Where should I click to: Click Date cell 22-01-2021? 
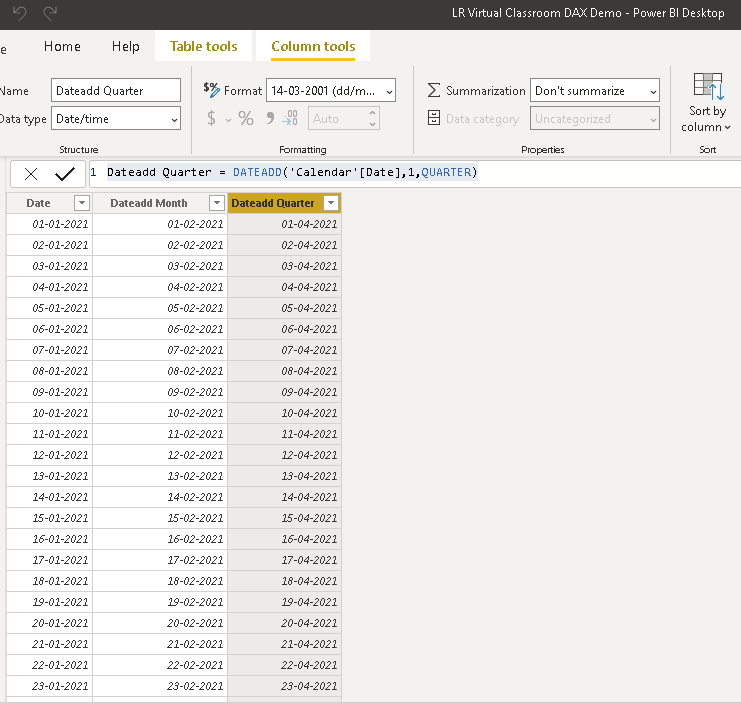50,665
